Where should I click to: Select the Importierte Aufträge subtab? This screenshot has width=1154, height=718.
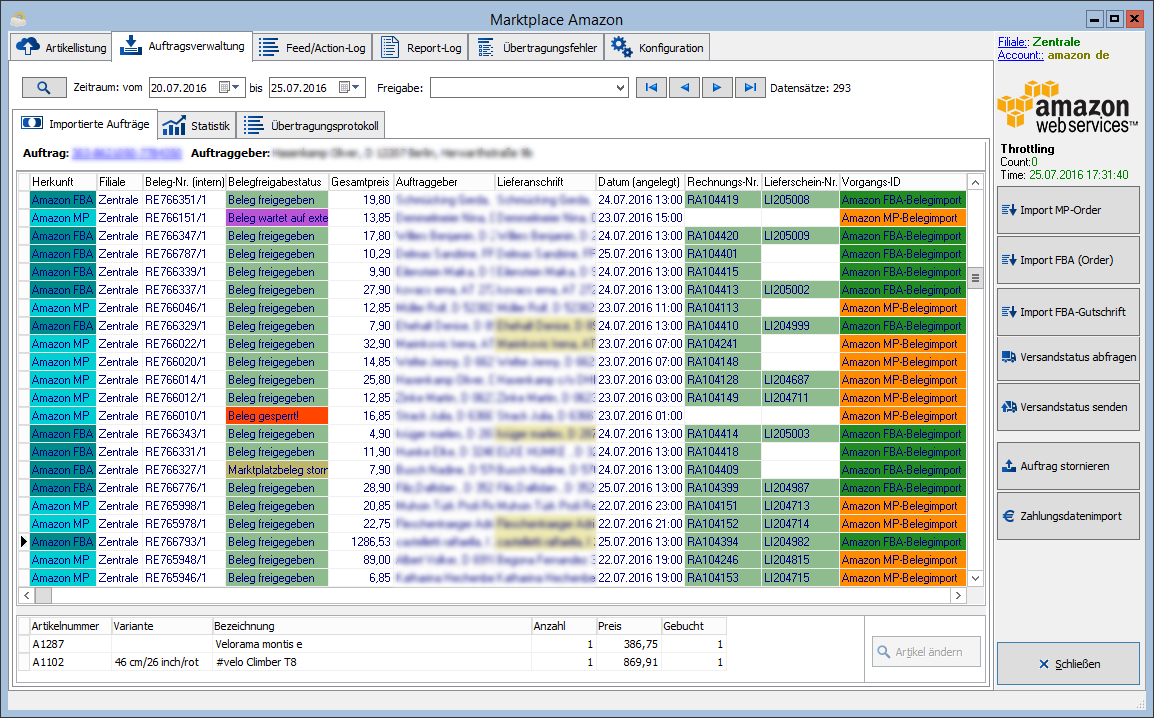point(85,124)
